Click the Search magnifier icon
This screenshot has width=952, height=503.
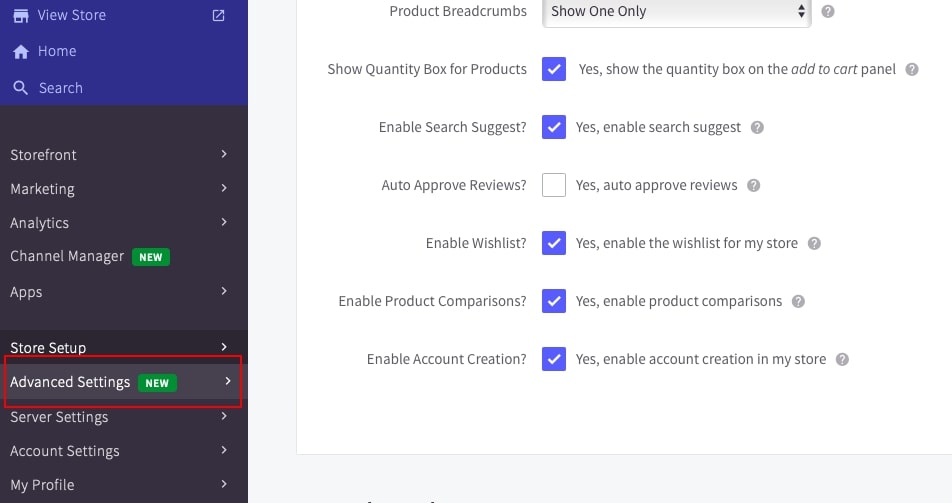pos(20,88)
